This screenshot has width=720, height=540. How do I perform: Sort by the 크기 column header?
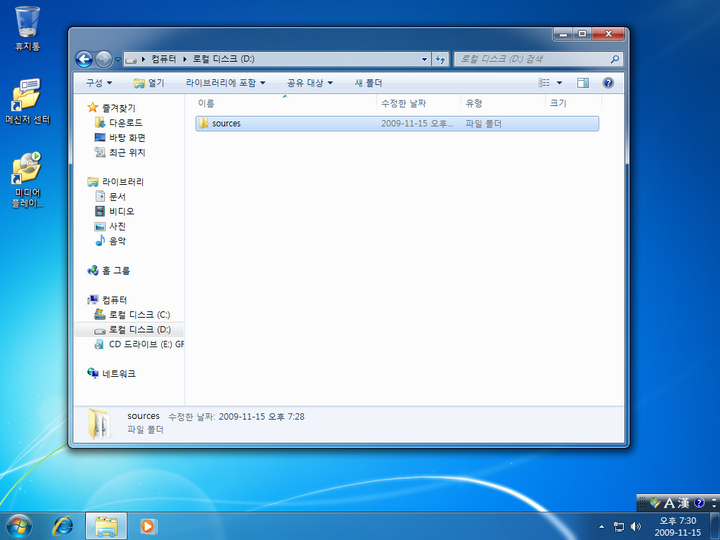558,103
